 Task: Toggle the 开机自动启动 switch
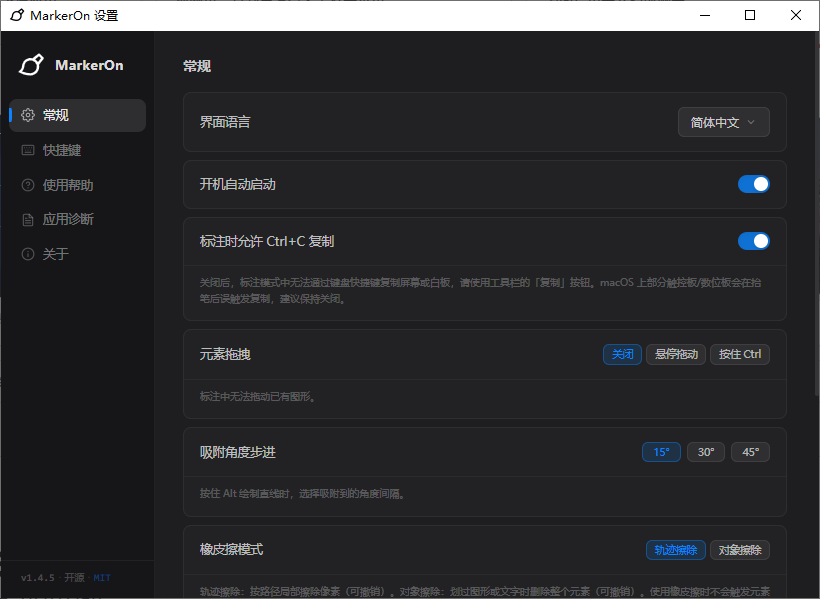[x=754, y=184]
